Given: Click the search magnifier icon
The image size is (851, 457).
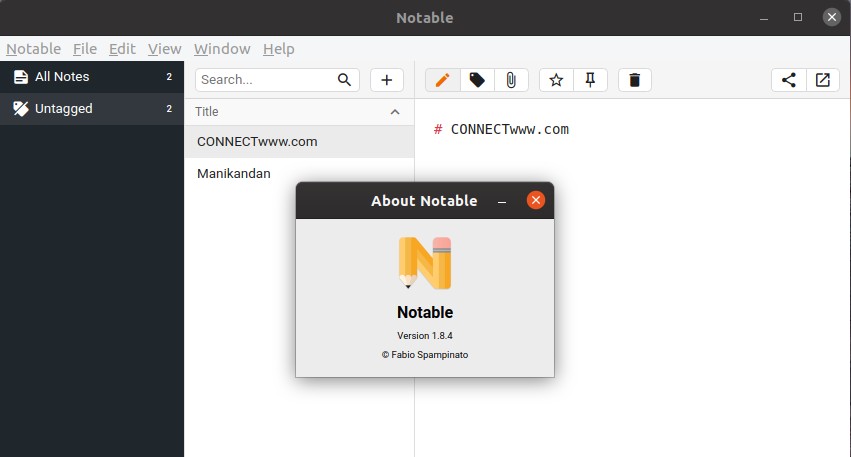Looking at the screenshot, I should (344, 80).
